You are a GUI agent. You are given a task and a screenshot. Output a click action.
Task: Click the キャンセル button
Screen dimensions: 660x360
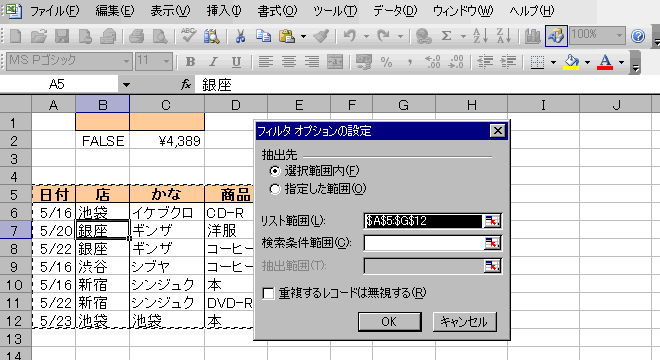(464, 322)
